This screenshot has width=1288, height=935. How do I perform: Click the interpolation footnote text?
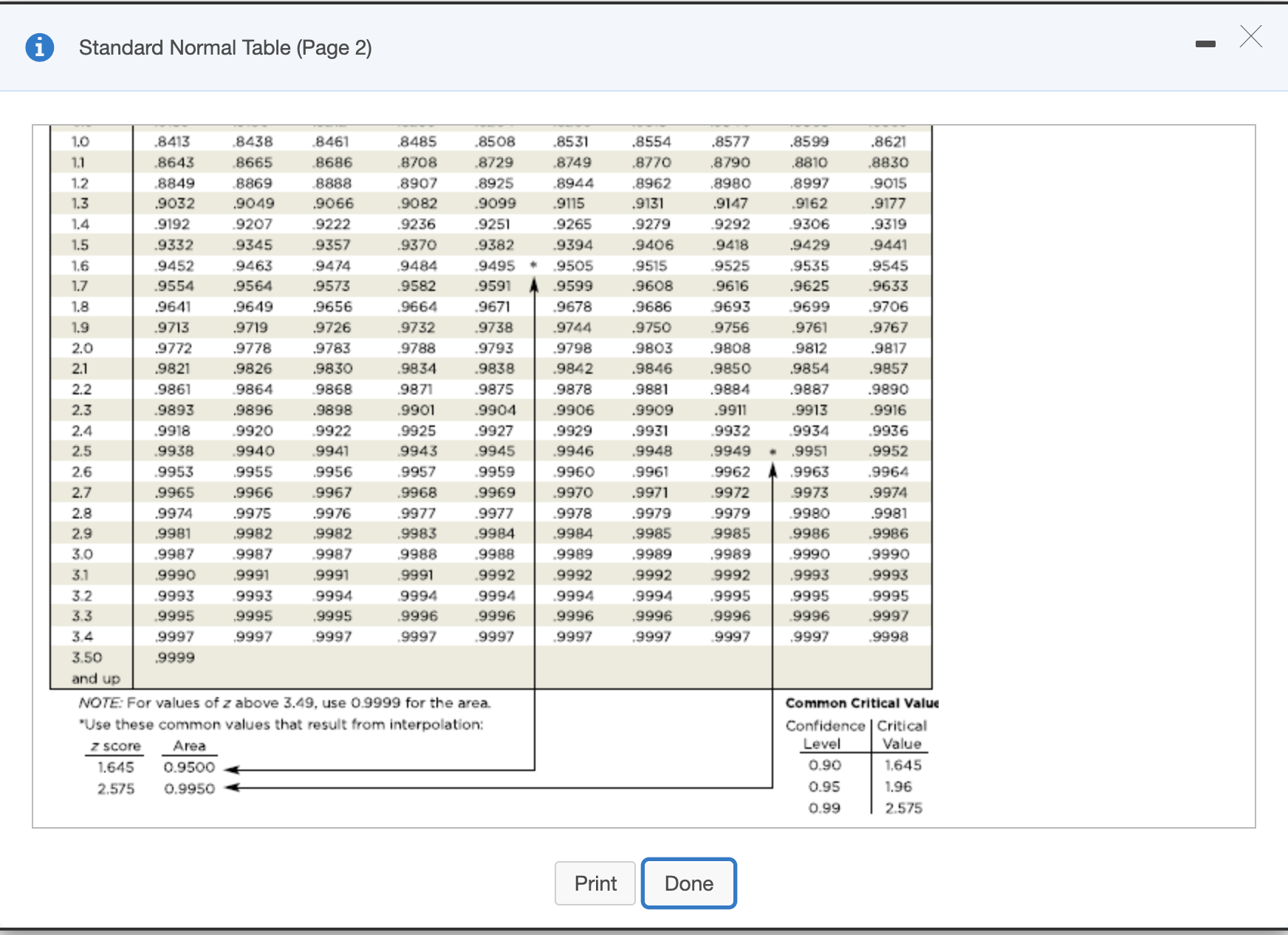(281, 725)
